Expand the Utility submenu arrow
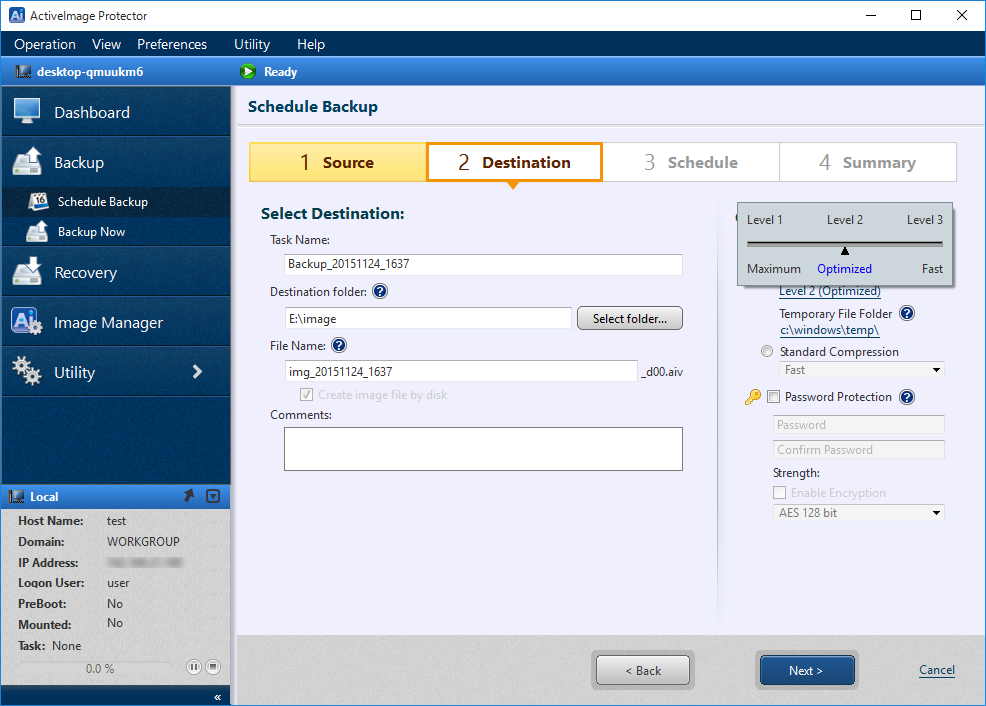Image resolution: width=986 pixels, height=706 pixels. coord(197,372)
